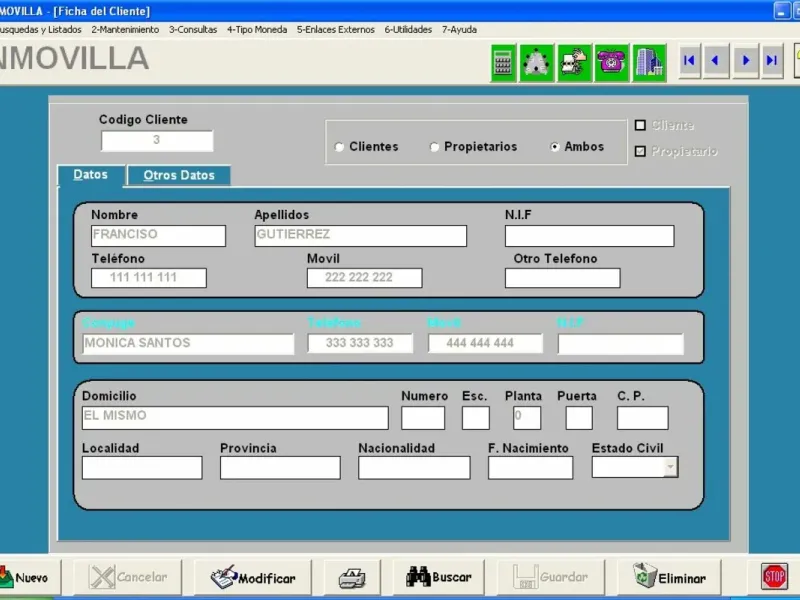Image resolution: width=800 pixels, height=600 pixels.
Task: Click the field containing 444 444 444
Action: tap(485, 343)
